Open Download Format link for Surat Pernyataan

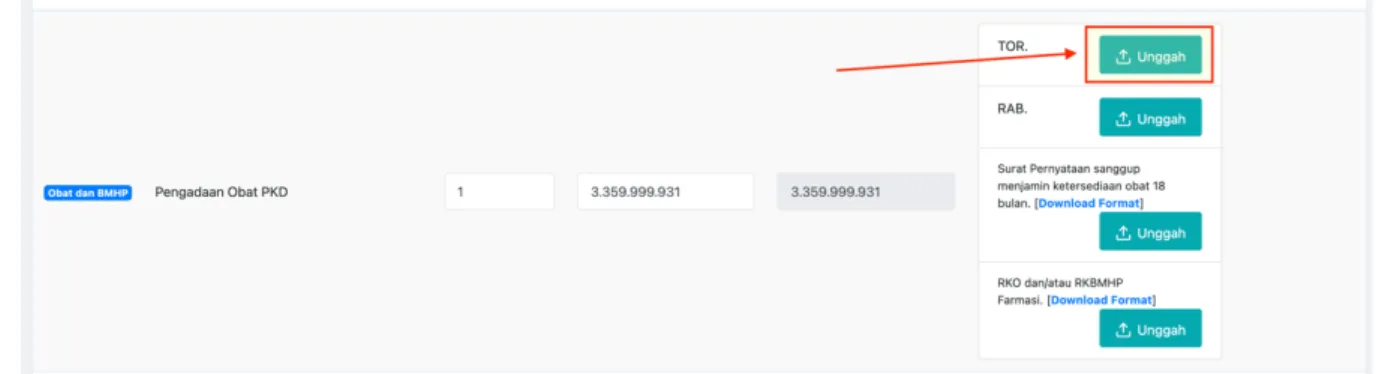click(x=1090, y=203)
